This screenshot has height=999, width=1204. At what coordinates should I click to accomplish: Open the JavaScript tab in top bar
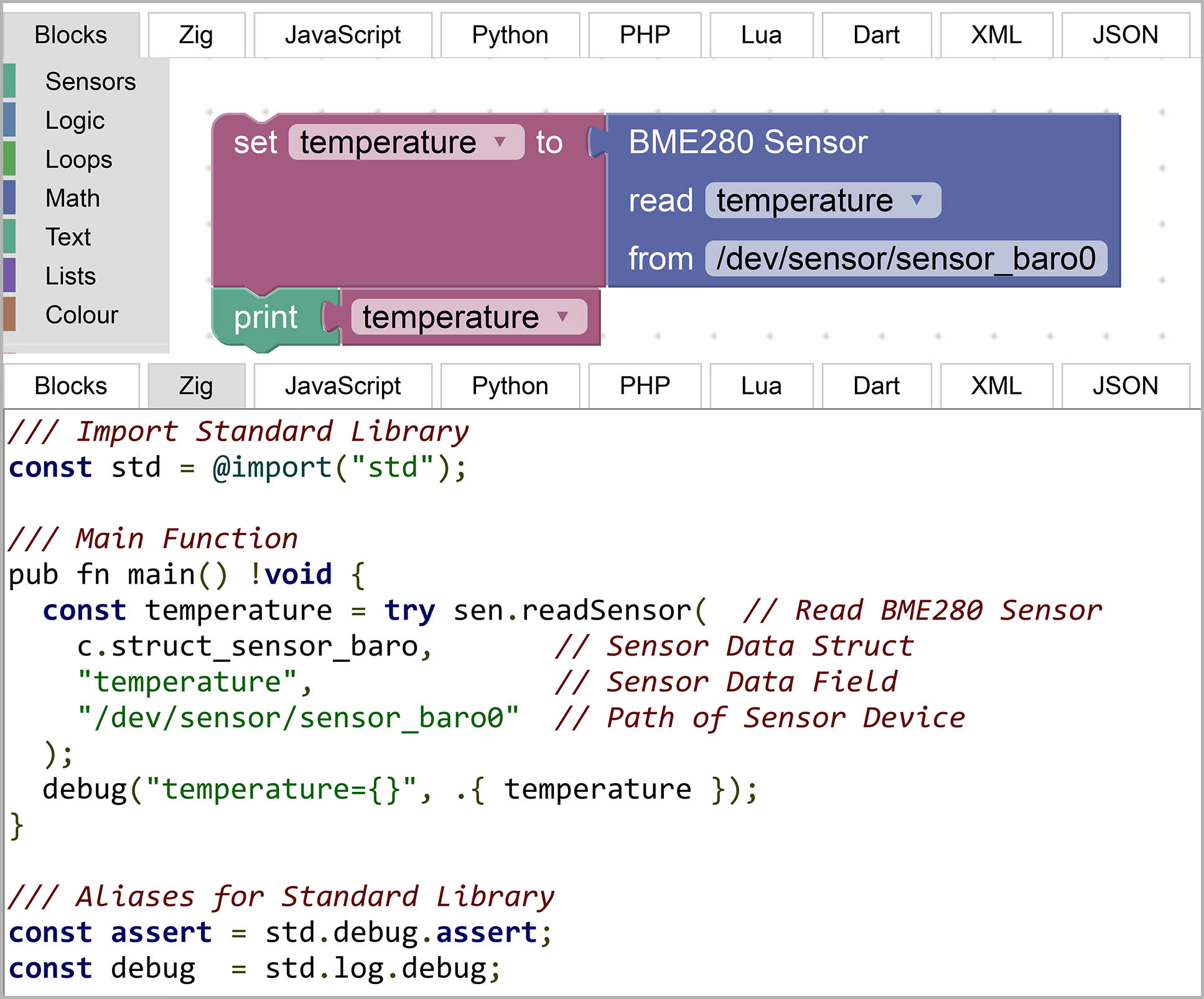click(x=343, y=35)
